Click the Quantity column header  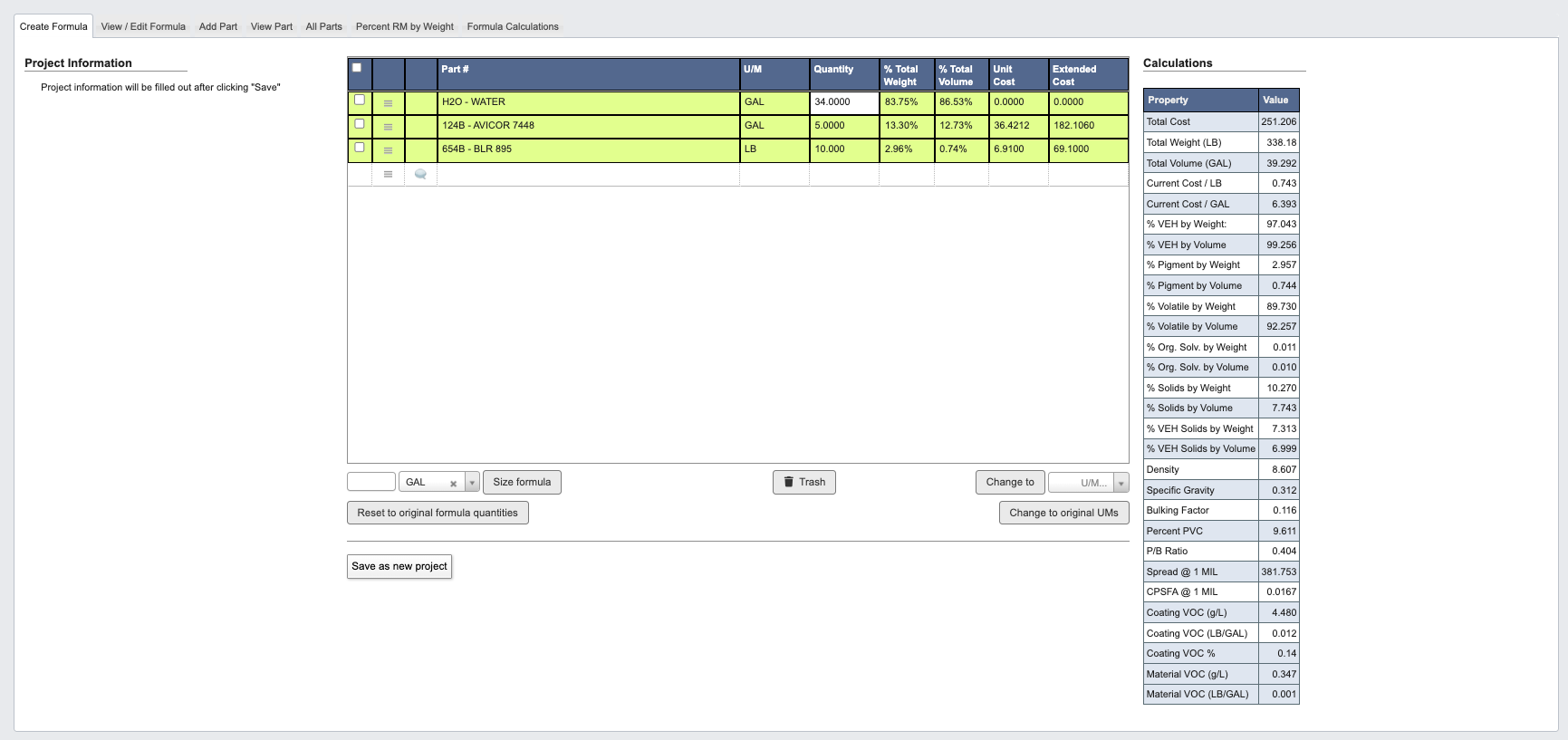(x=844, y=74)
